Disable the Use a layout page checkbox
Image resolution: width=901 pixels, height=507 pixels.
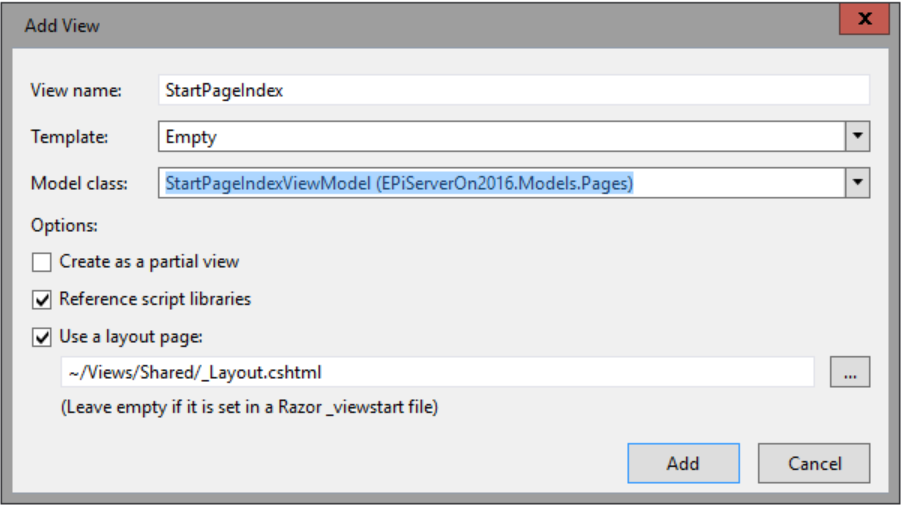42,338
